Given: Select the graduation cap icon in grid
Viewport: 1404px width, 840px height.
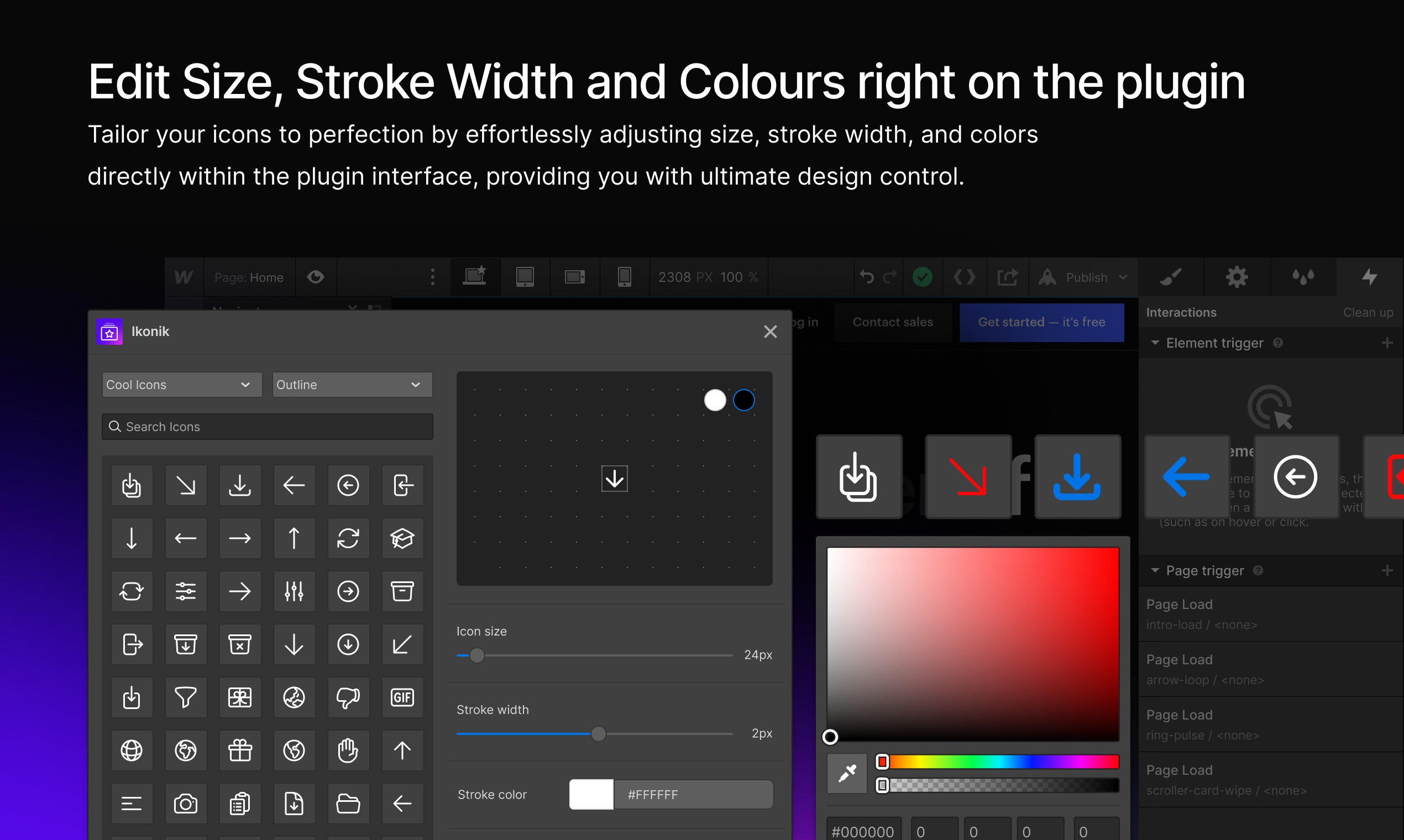Looking at the screenshot, I should 402,538.
